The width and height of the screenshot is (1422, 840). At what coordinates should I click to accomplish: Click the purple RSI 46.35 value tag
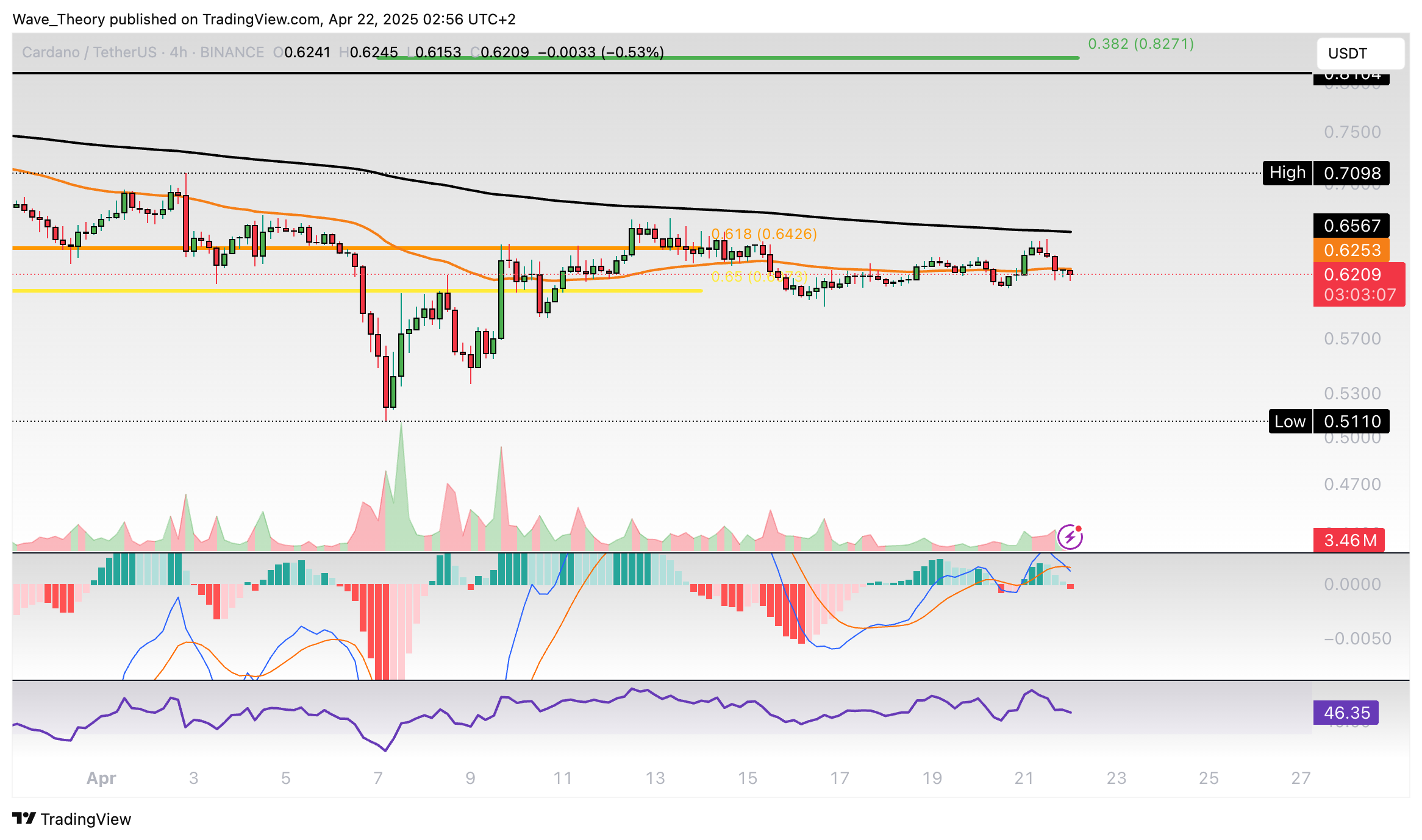1346,713
